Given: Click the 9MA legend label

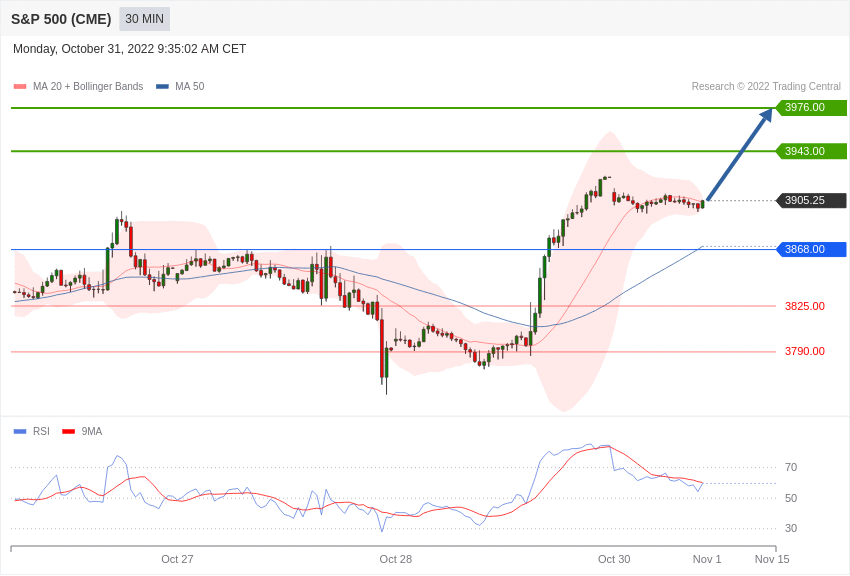Looking at the screenshot, I should click(92, 431).
